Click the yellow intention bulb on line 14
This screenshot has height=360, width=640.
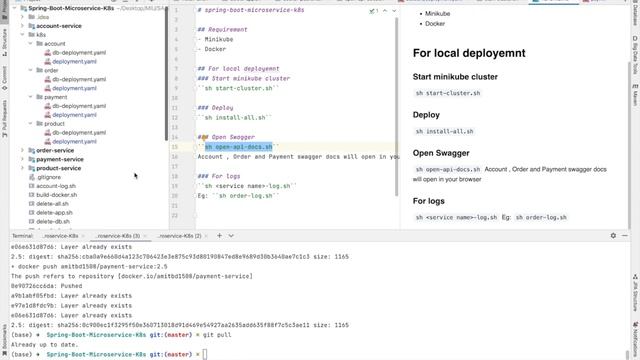pos(204,137)
